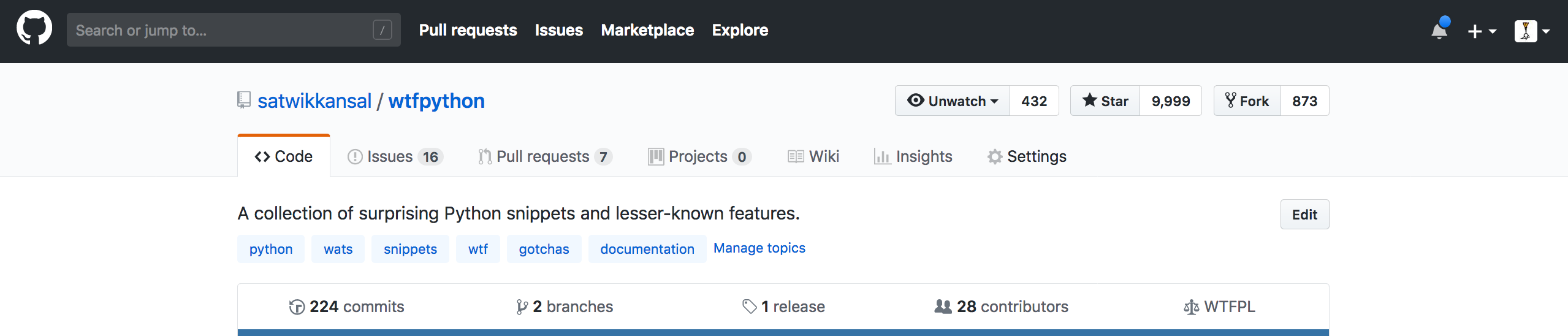The width and height of the screenshot is (1568, 336).
Task: Open the notifications bell icon
Action: point(1439,29)
